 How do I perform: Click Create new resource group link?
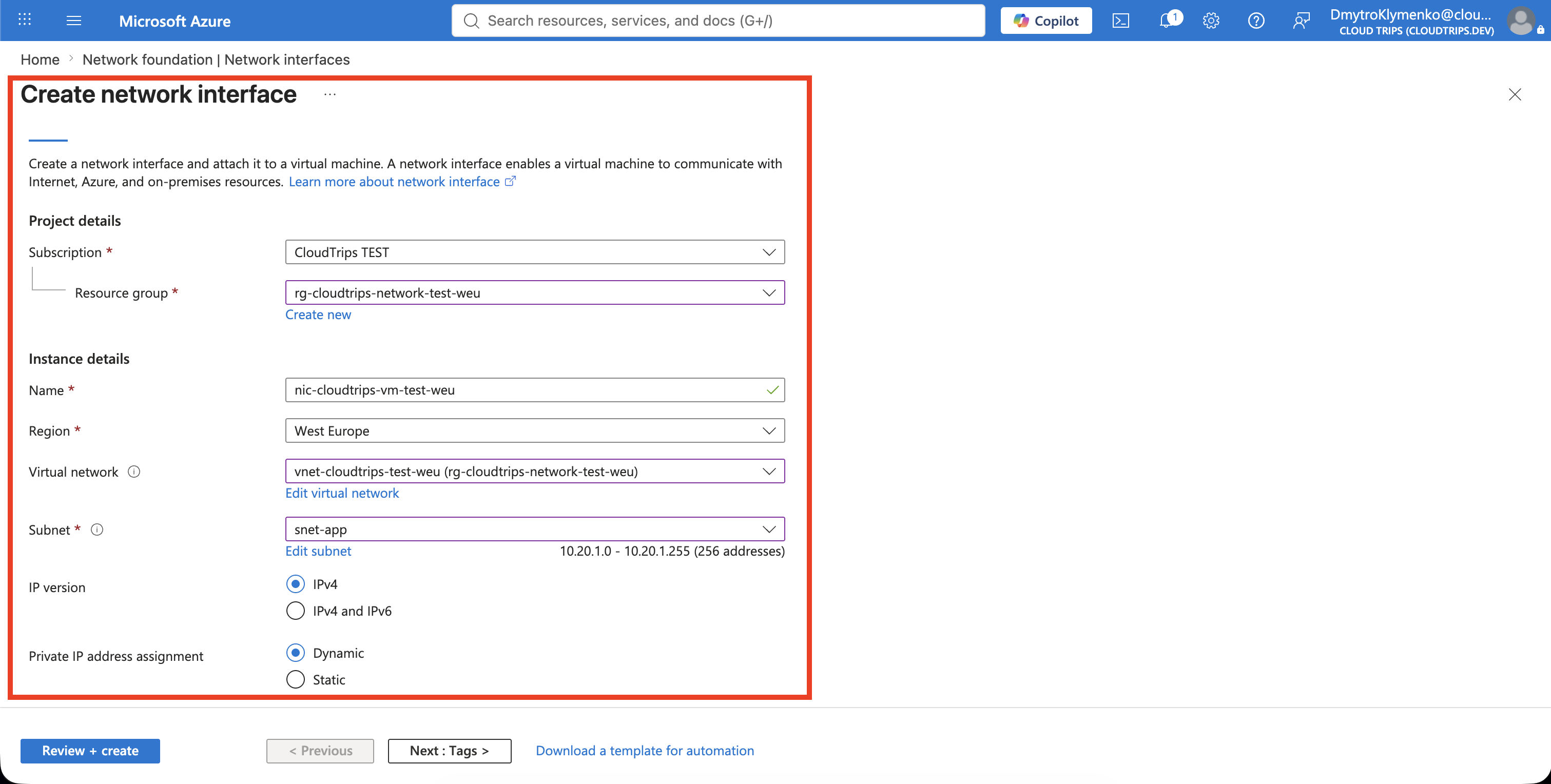(x=318, y=315)
